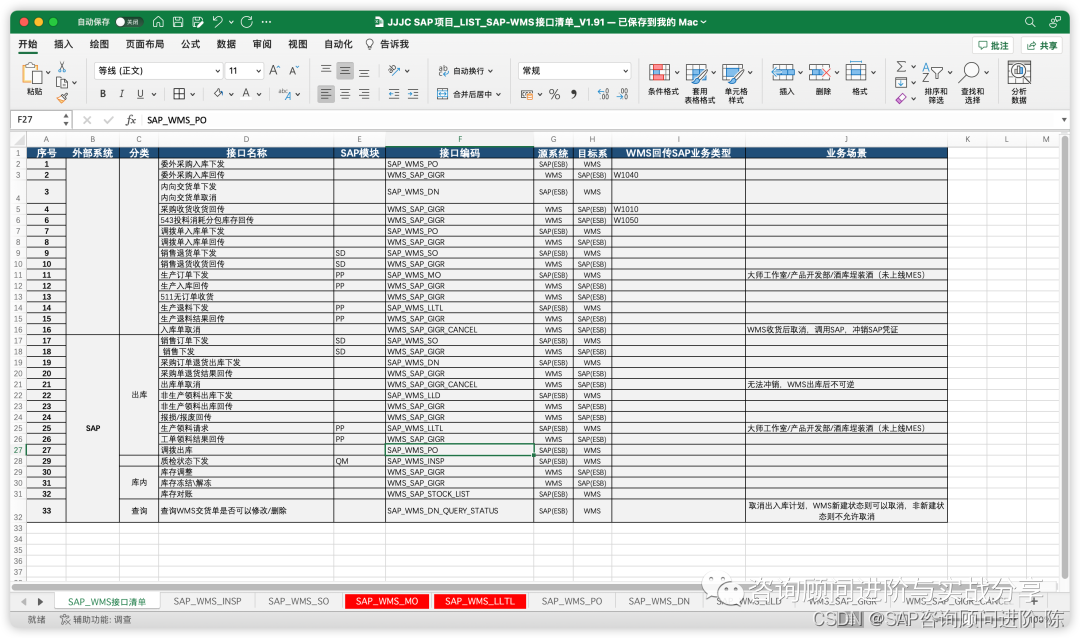Click the Redo icon in title bar
Viewport: 1080px width, 638px height.
pos(247,22)
